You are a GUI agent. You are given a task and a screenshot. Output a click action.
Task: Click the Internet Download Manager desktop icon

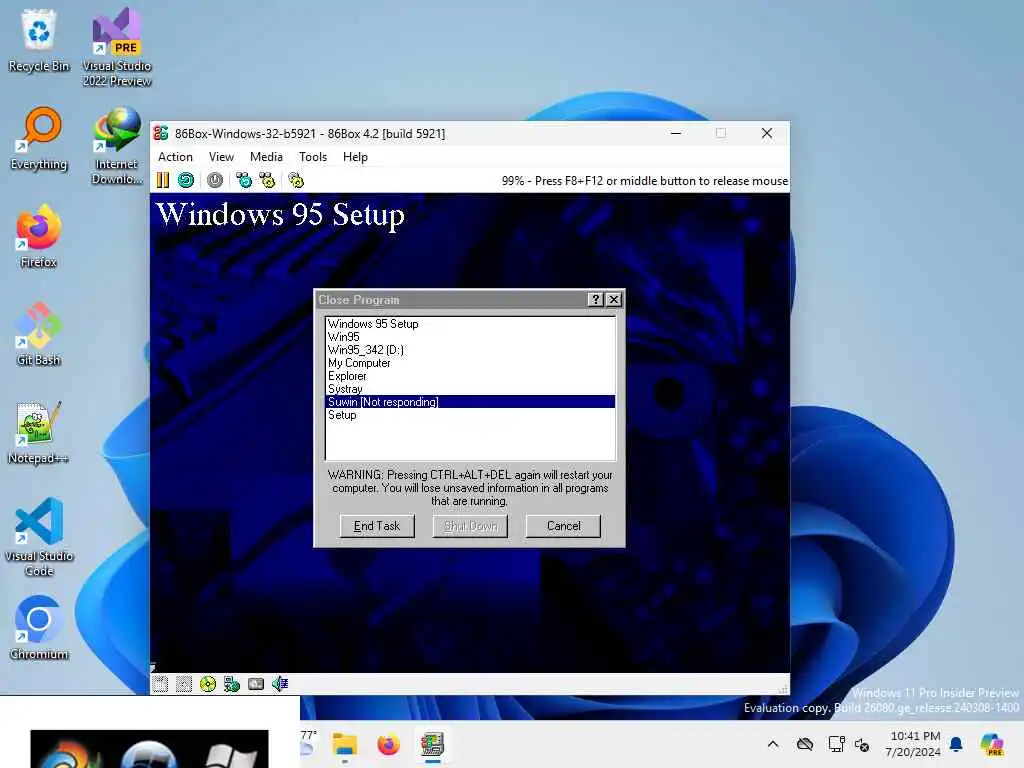click(117, 145)
